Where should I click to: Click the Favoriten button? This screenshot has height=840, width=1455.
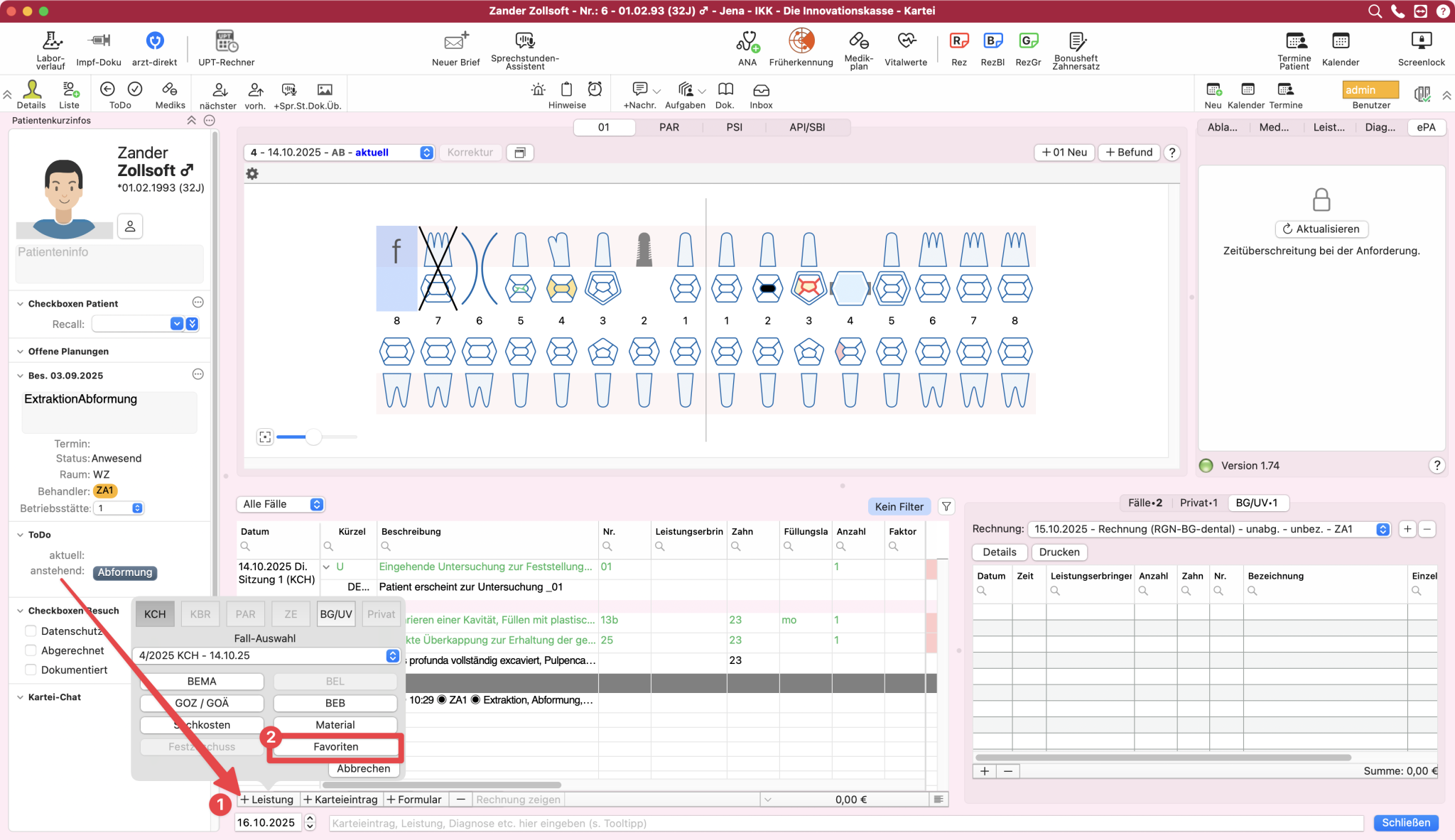335,746
